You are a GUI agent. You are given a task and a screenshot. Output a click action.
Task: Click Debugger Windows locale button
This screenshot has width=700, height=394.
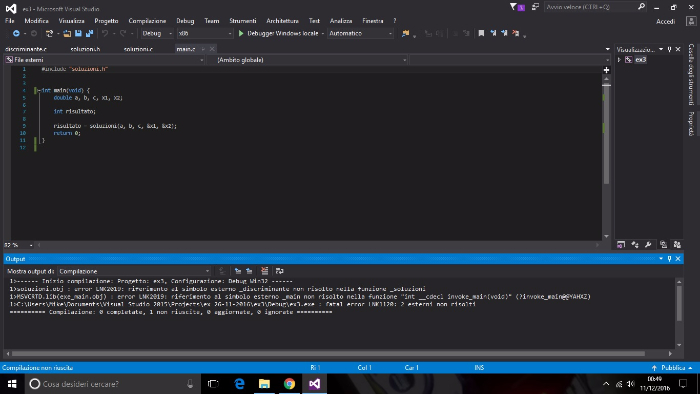(283, 33)
